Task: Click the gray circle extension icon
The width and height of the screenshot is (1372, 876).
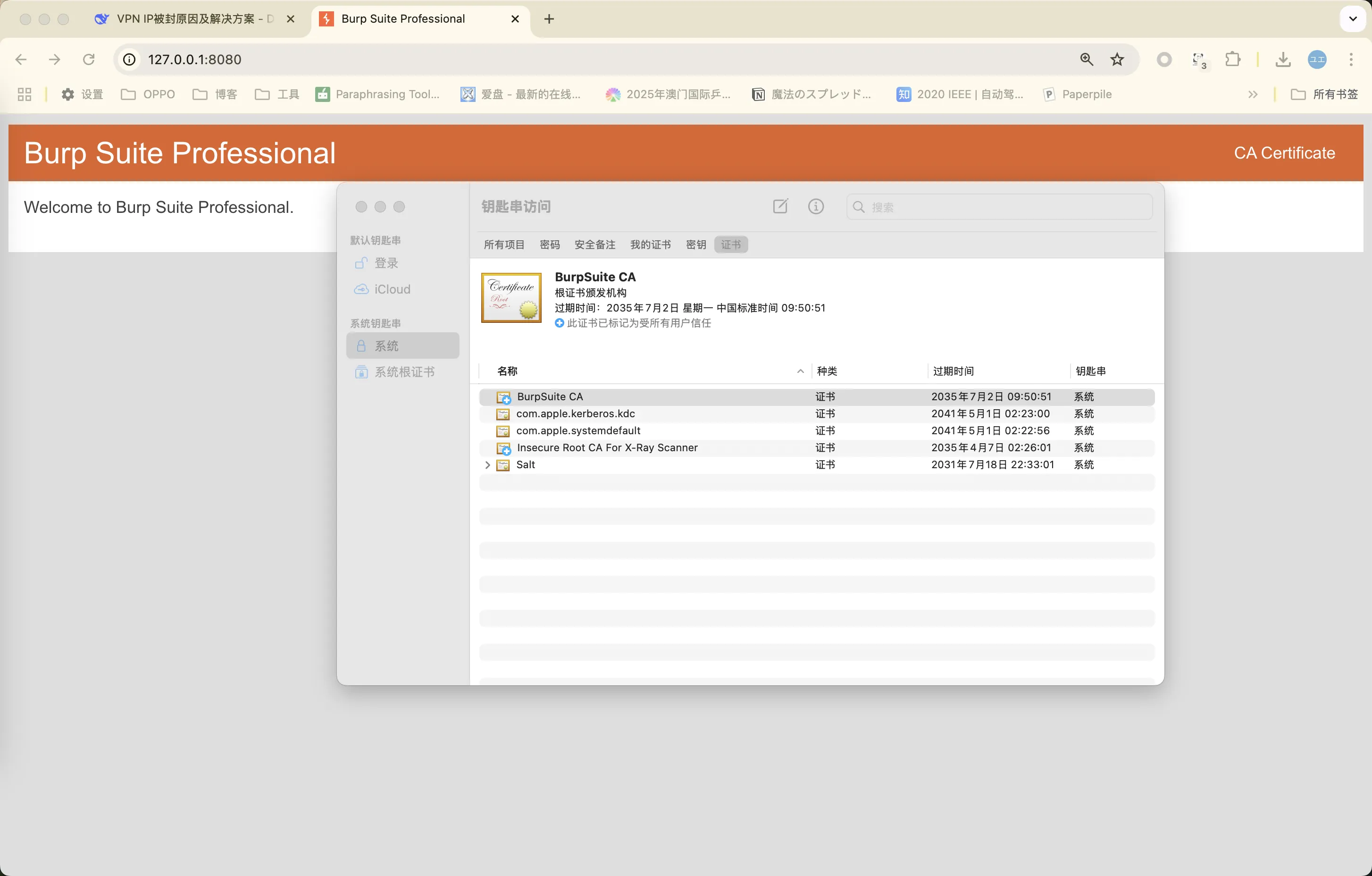Action: [x=1164, y=59]
